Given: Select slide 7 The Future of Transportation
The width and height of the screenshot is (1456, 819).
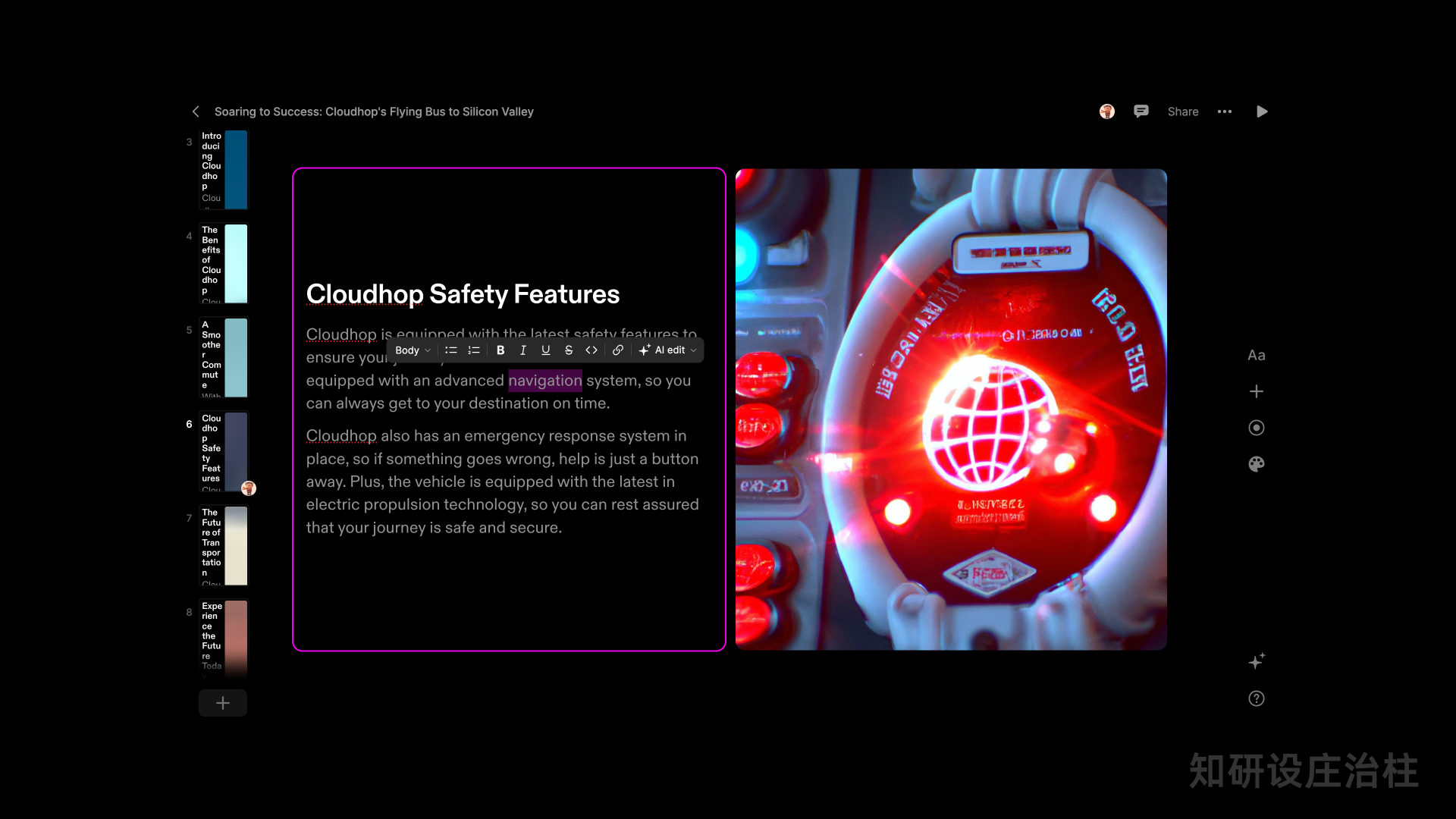Looking at the screenshot, I should pos(224,545).
